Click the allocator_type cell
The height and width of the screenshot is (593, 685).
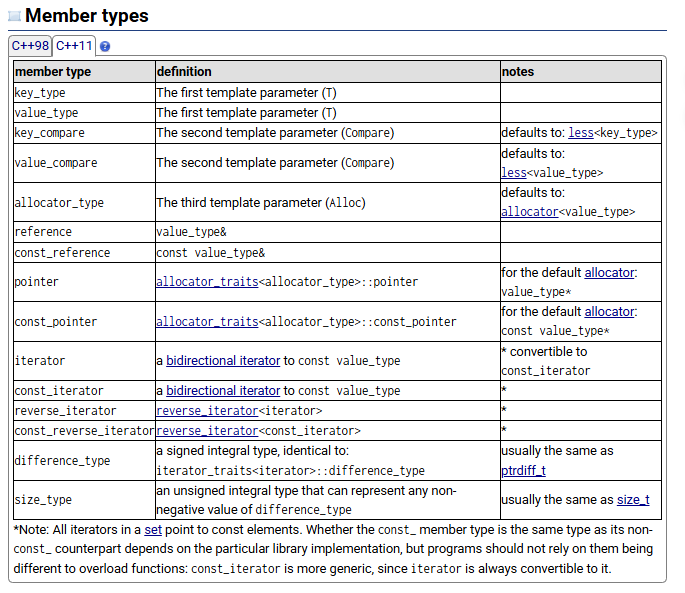click(x=84, y=202)
